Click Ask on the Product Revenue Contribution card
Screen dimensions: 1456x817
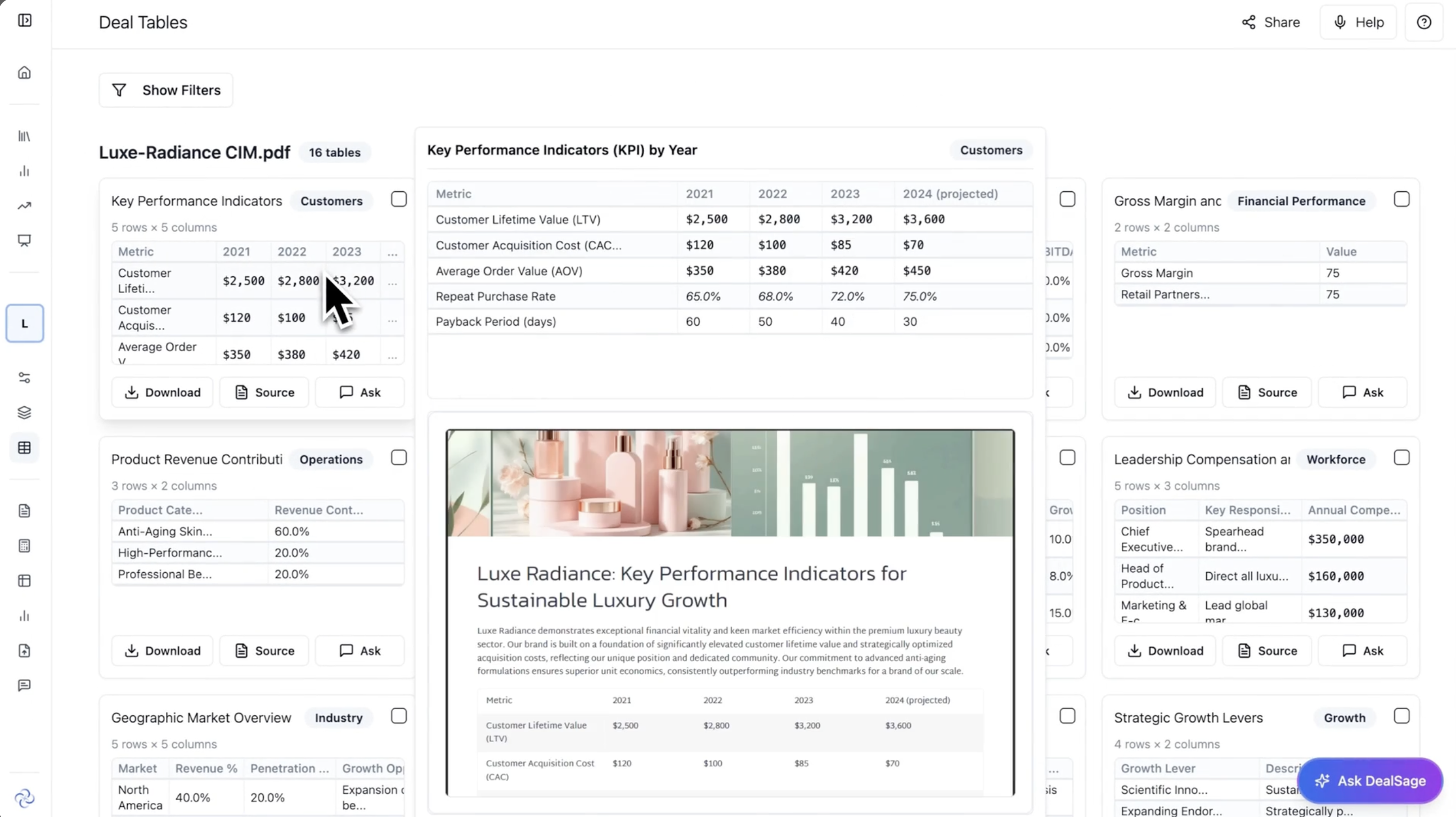tap(359, 651)
